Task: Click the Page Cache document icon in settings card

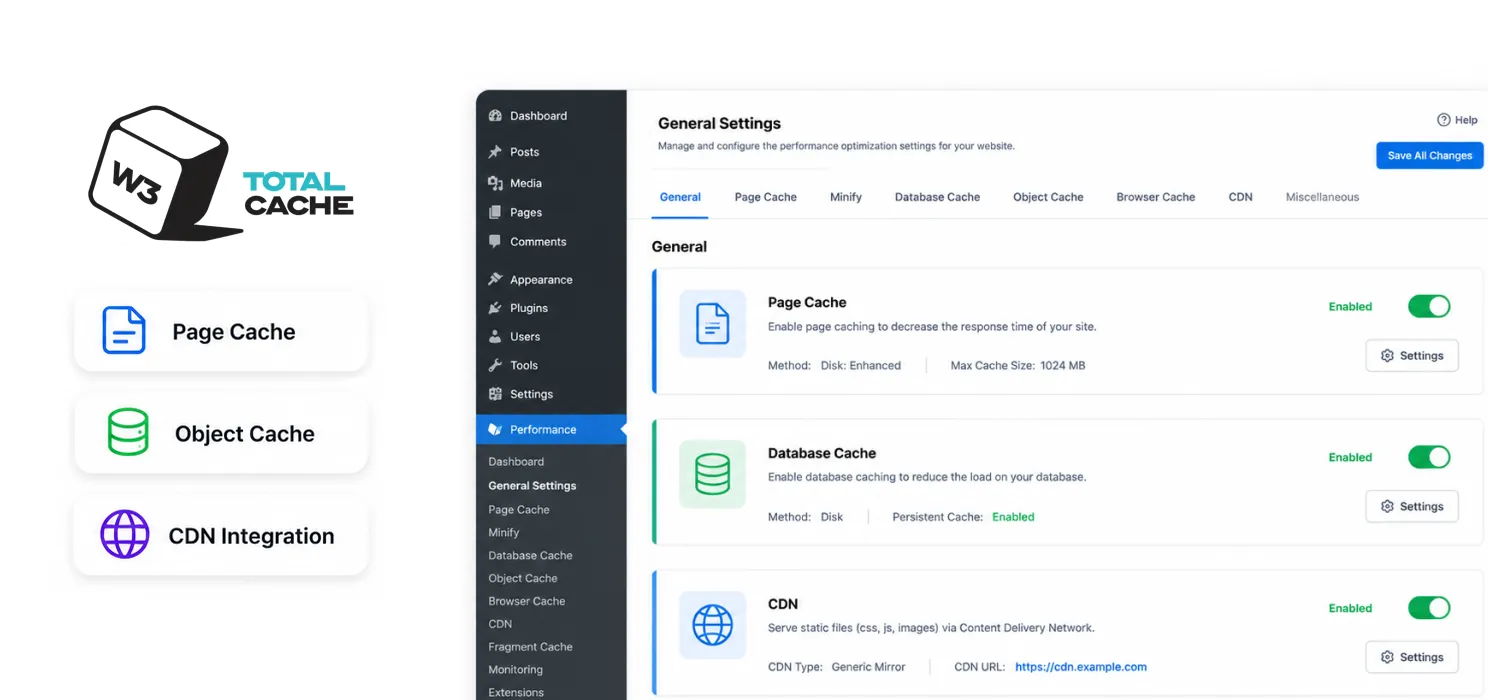Action: point(713,324)
